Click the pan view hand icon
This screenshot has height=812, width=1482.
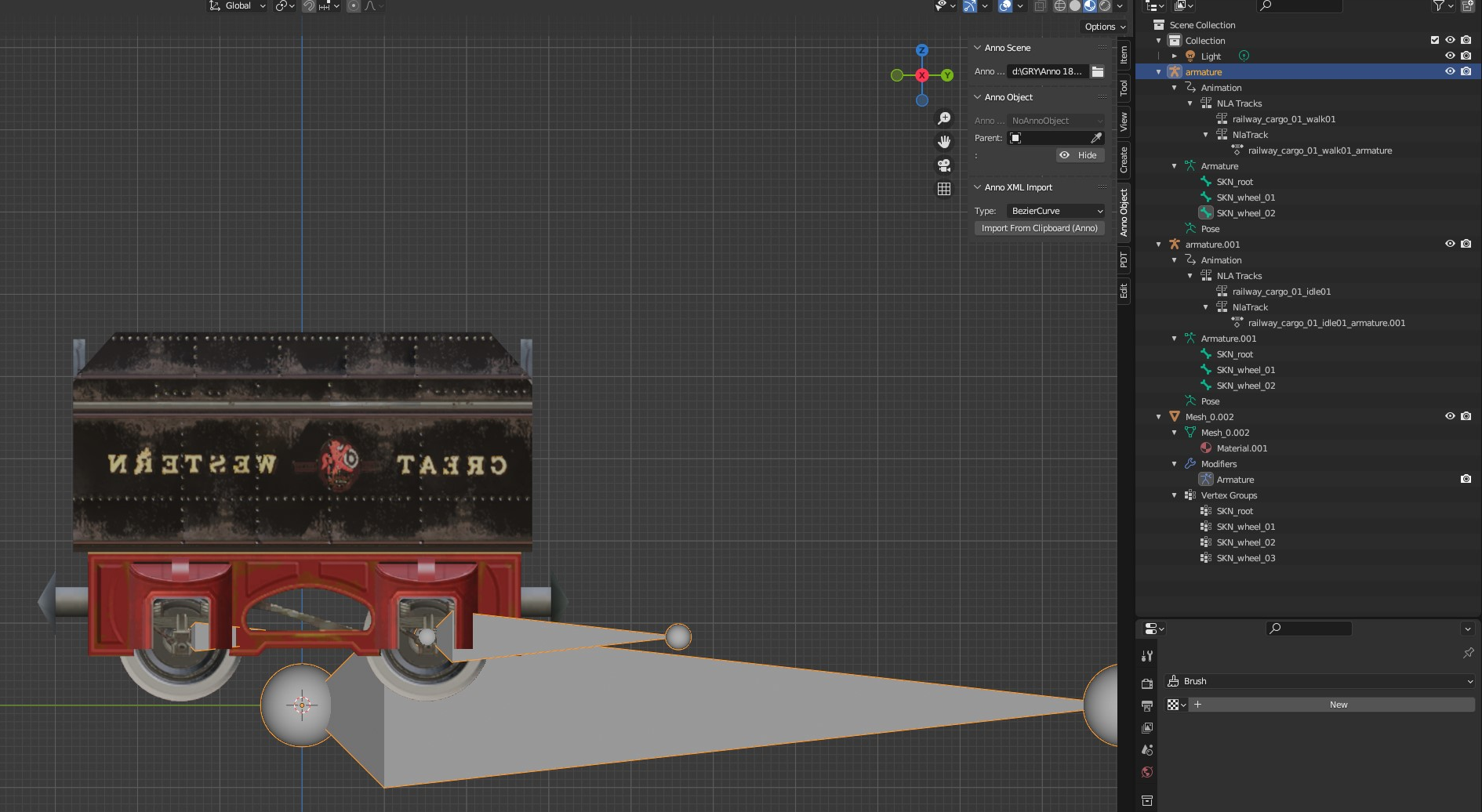coord(944,142)
